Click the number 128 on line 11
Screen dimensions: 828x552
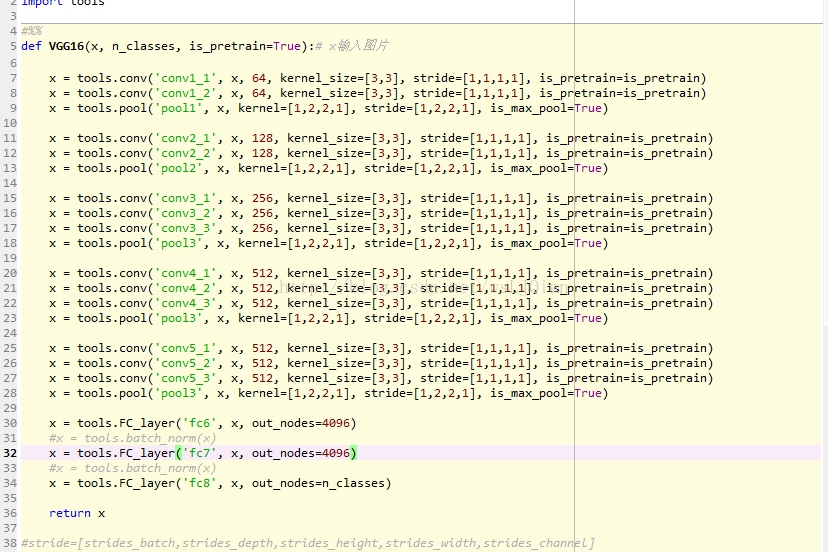pos(262,138)
